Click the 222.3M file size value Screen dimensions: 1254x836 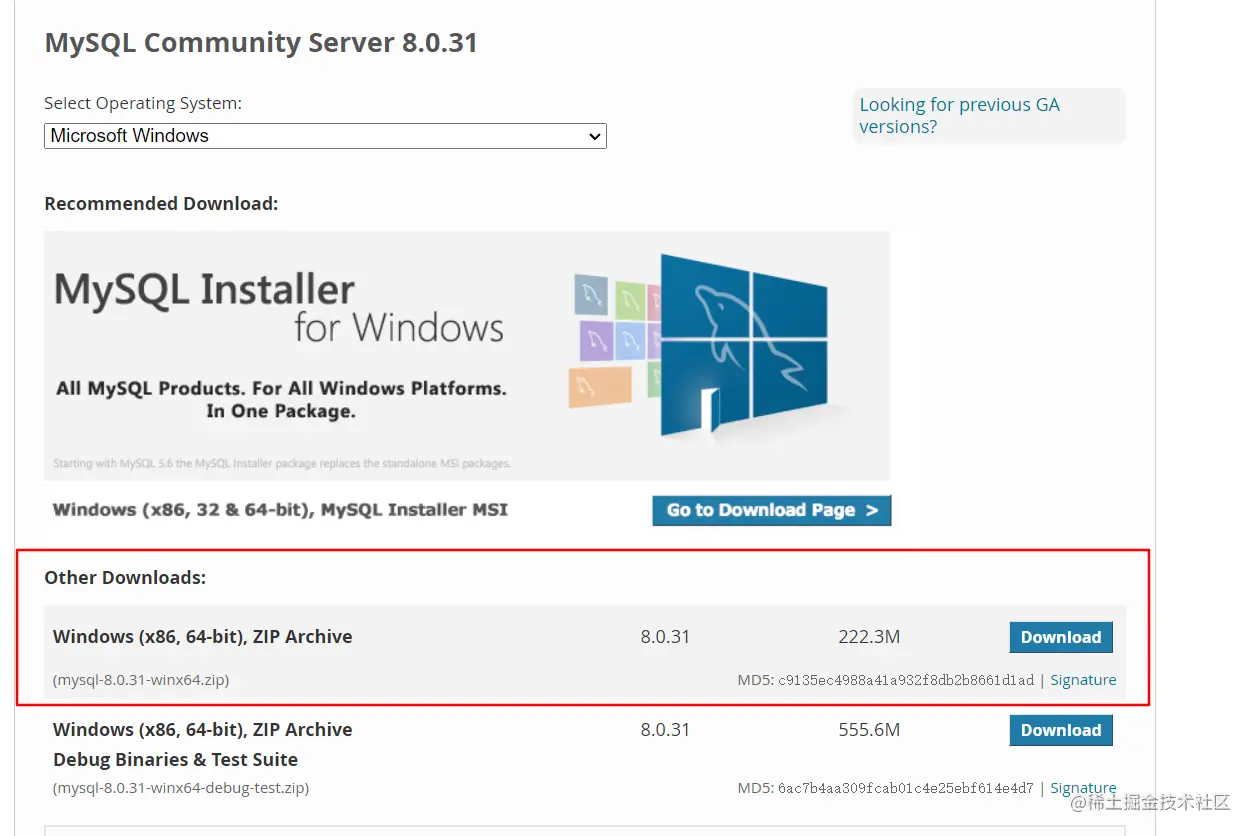coord(869,637)
